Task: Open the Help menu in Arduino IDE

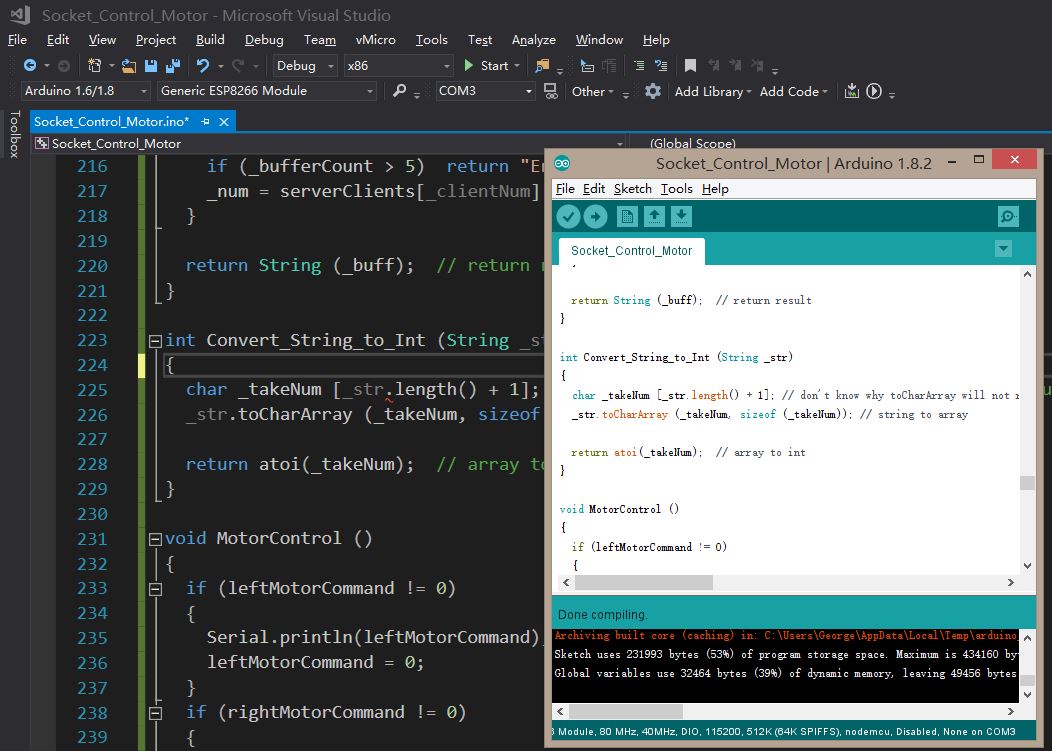Action: pos(715,189)
